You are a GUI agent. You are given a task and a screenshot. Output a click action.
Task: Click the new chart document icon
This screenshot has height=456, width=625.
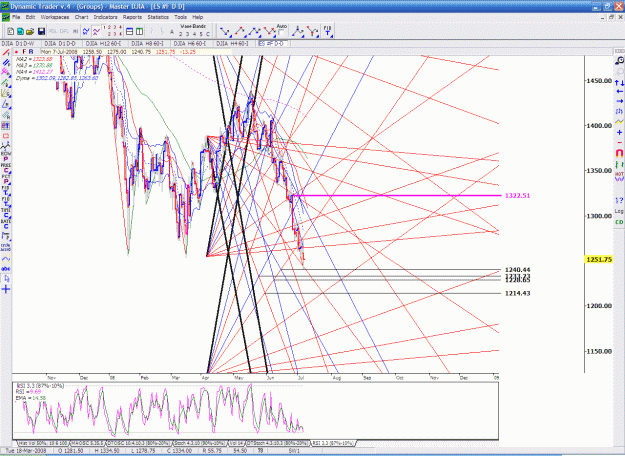pos(11,31)
